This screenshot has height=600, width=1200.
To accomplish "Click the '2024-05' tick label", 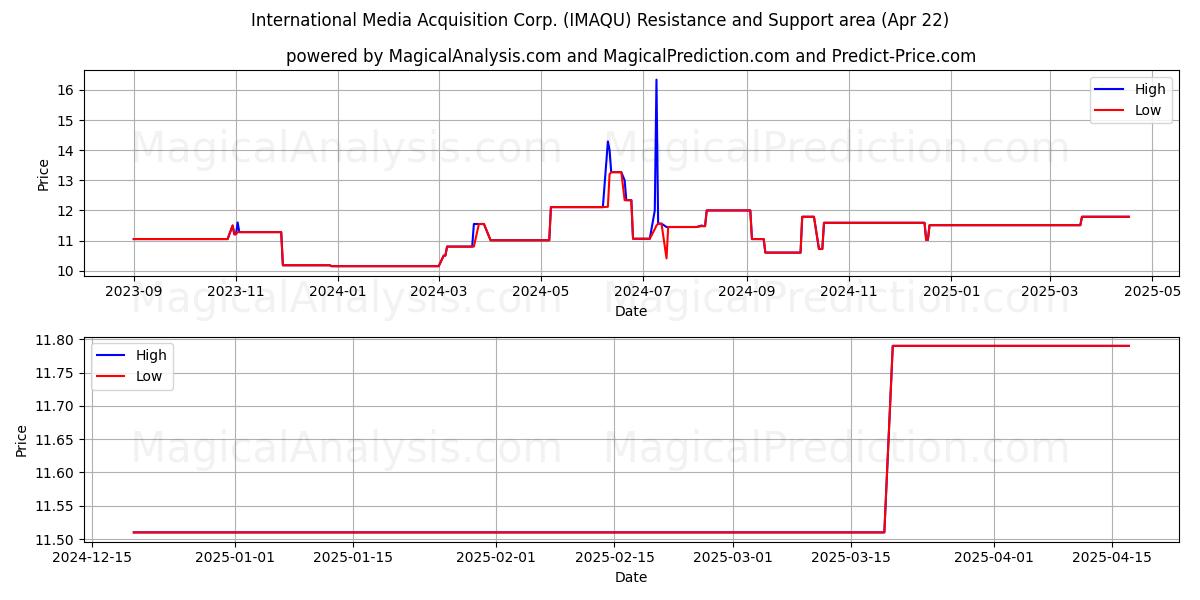I will coord(541,291).
